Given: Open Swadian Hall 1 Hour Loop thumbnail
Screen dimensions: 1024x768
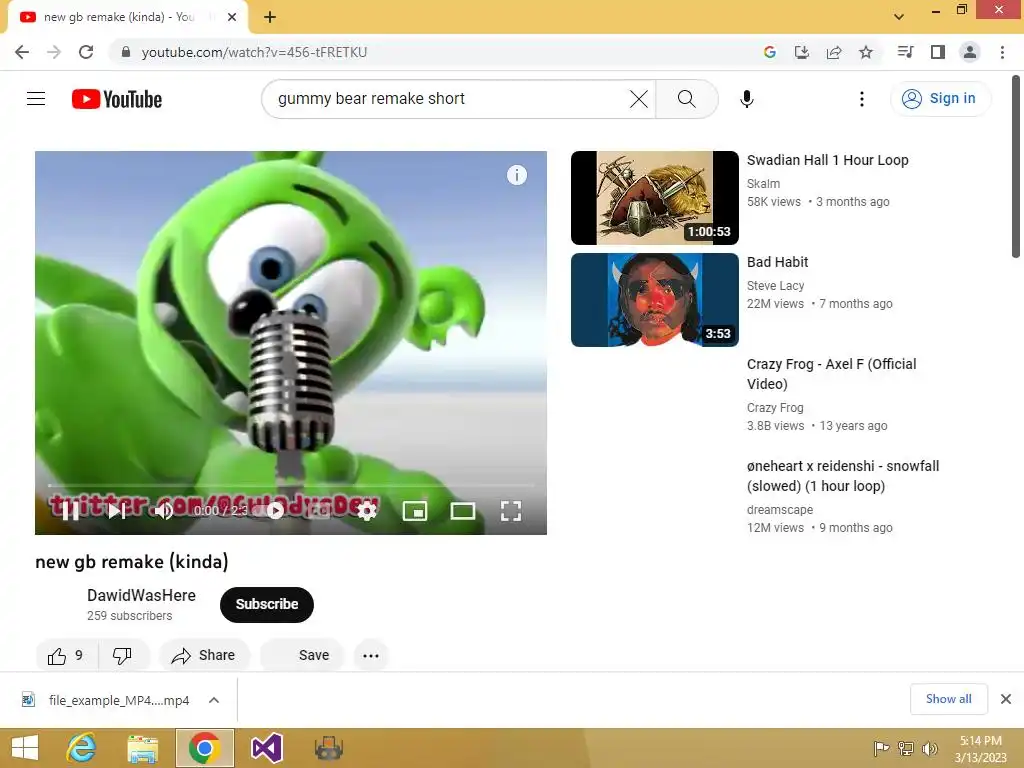Looking at the screenshot, I should [654, 198].
